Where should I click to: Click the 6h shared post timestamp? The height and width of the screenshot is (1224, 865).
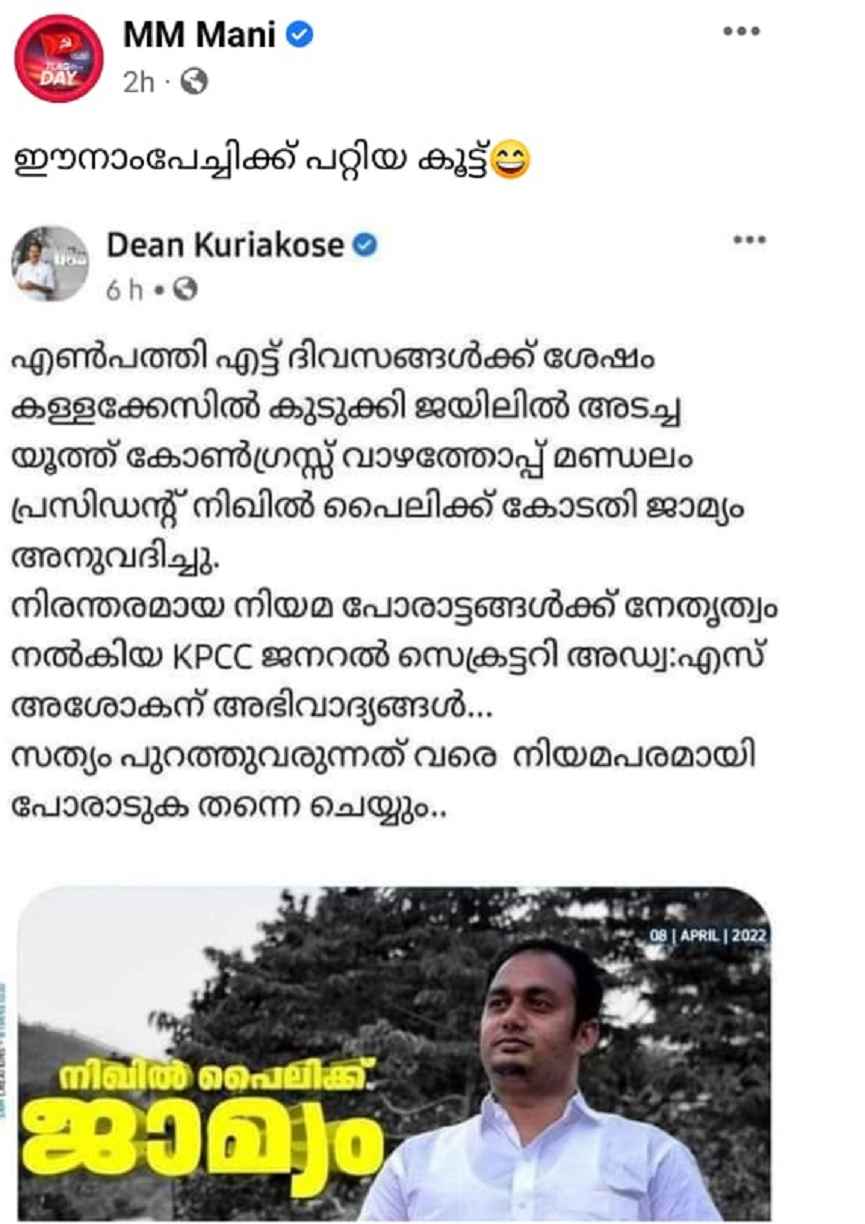pos(125,290)
